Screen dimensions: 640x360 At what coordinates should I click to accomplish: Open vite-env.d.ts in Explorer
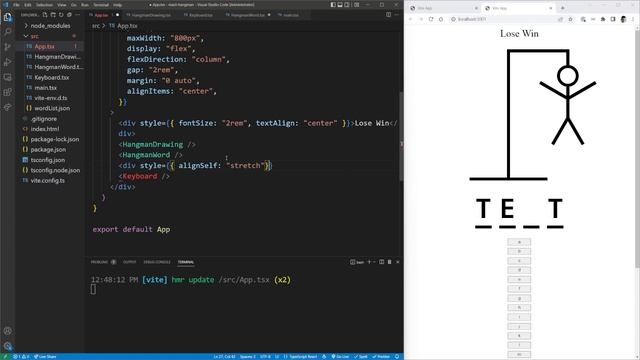tap(51, 98)
